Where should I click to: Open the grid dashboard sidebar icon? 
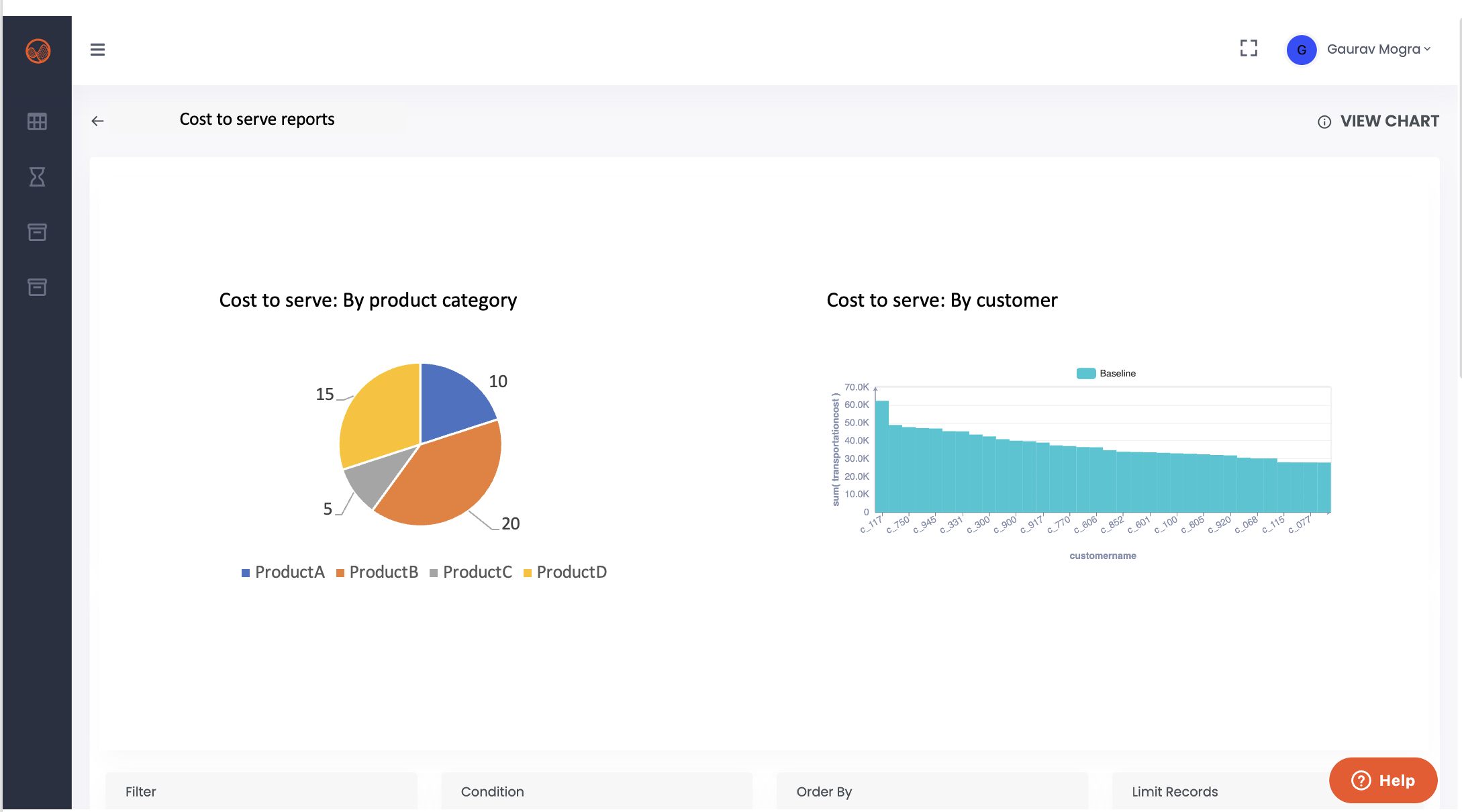point(37,121)
